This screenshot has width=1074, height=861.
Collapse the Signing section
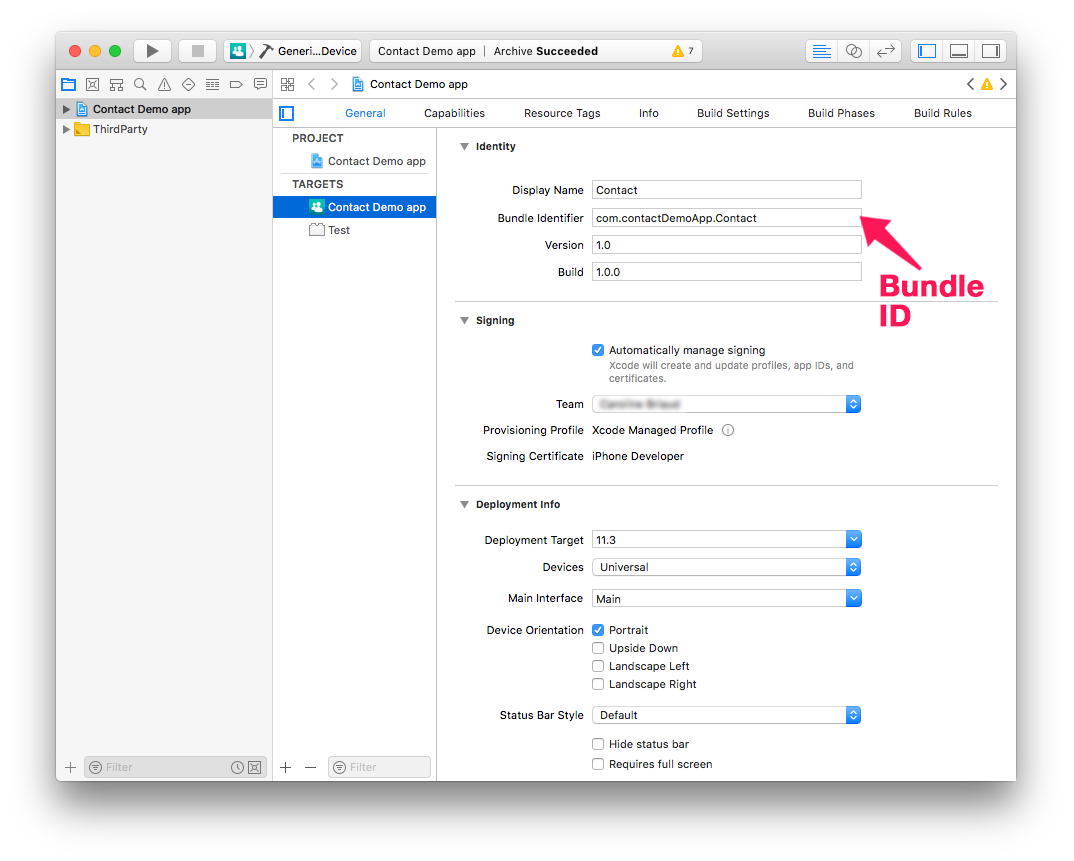click(x=464, y=321)
